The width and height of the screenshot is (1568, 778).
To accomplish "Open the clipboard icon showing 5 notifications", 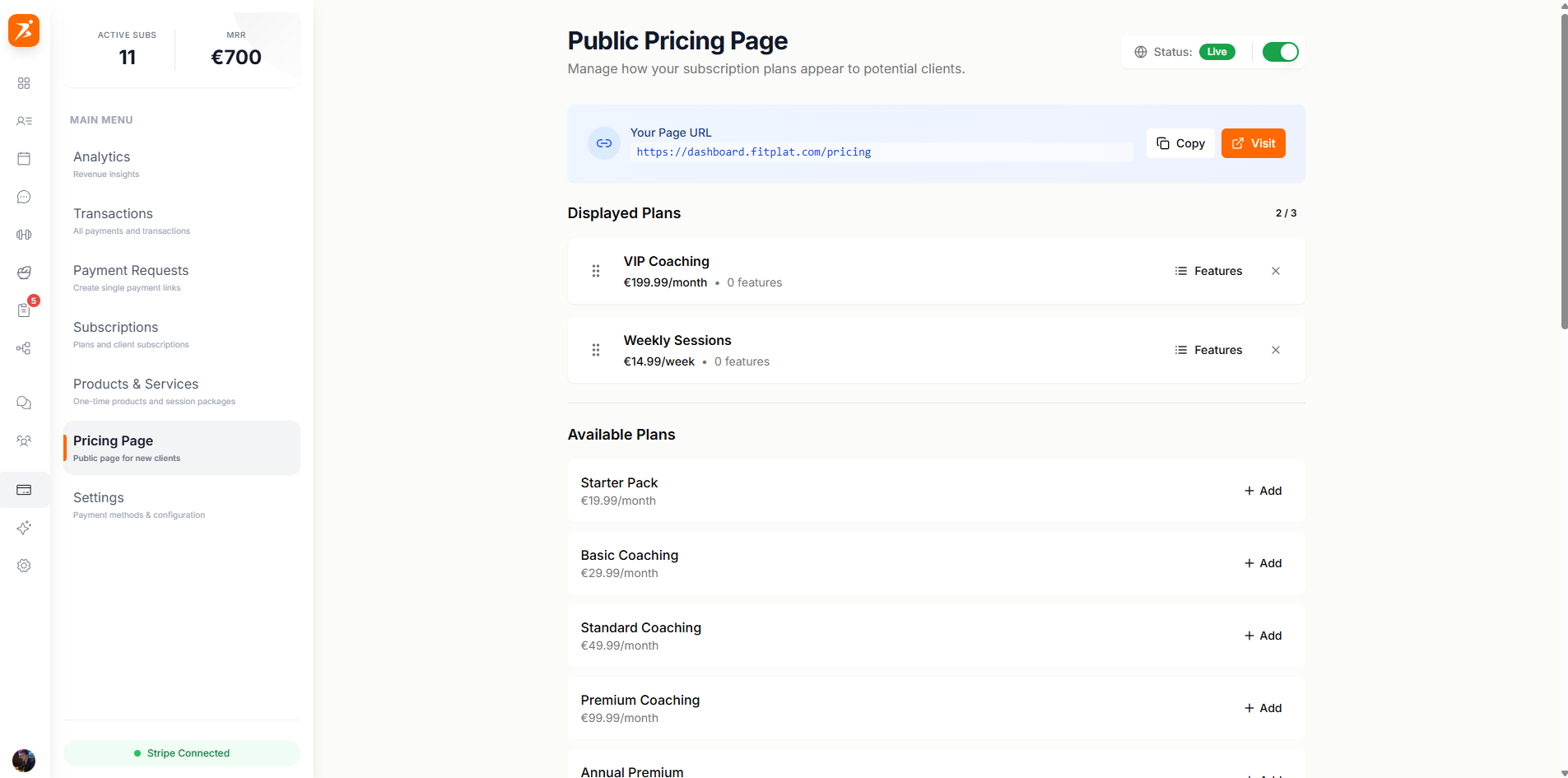I will [24, 310].
